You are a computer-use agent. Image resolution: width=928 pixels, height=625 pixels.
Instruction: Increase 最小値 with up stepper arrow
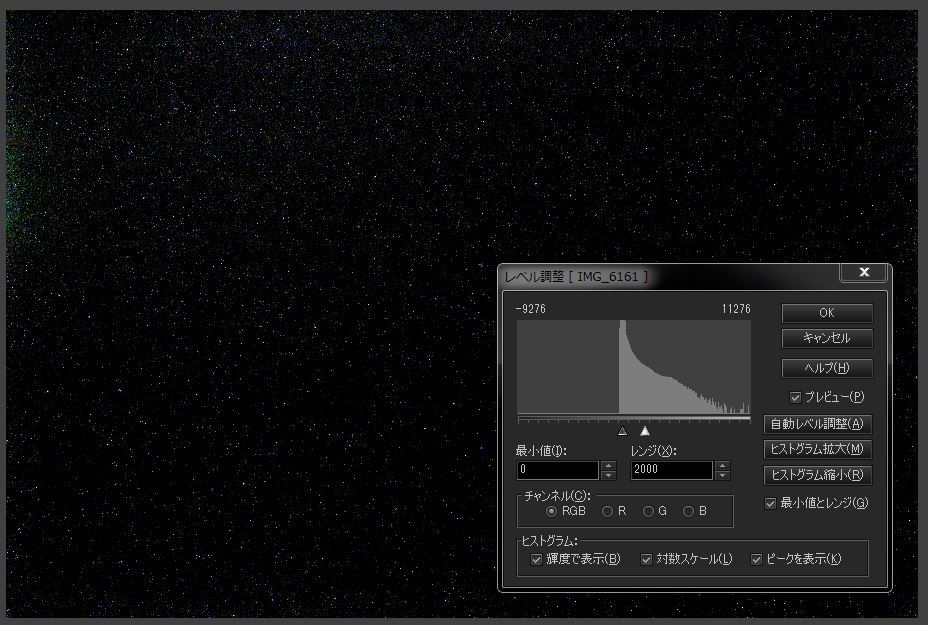pyautogui.click(x=608, y=466)
